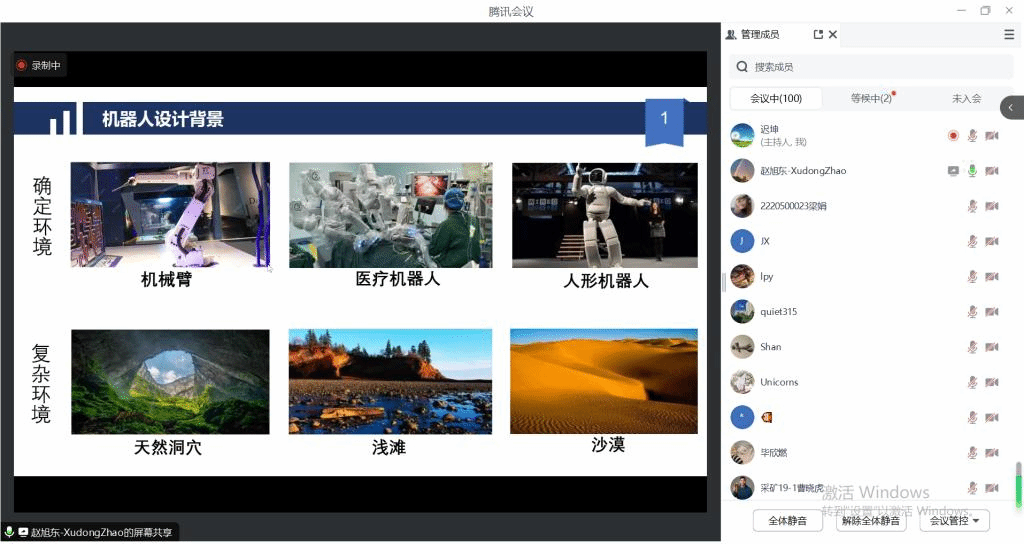Image resolution: width=1024 pixels, height=544 pixels.
Task: Open the hamburger menu in member panel
Action: coord(1009,34)
